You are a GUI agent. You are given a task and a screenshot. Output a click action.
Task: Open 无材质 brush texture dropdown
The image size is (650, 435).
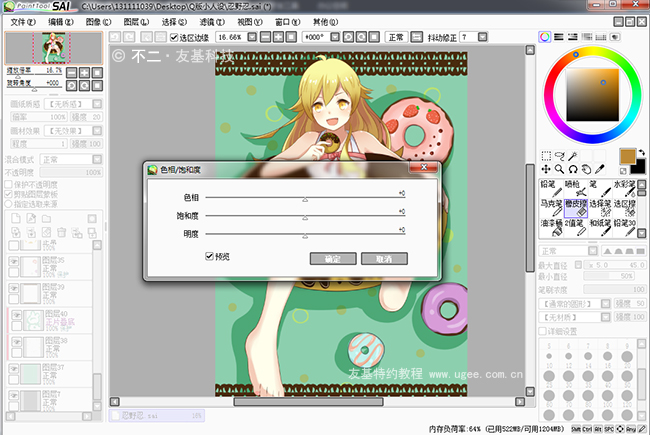605,317
